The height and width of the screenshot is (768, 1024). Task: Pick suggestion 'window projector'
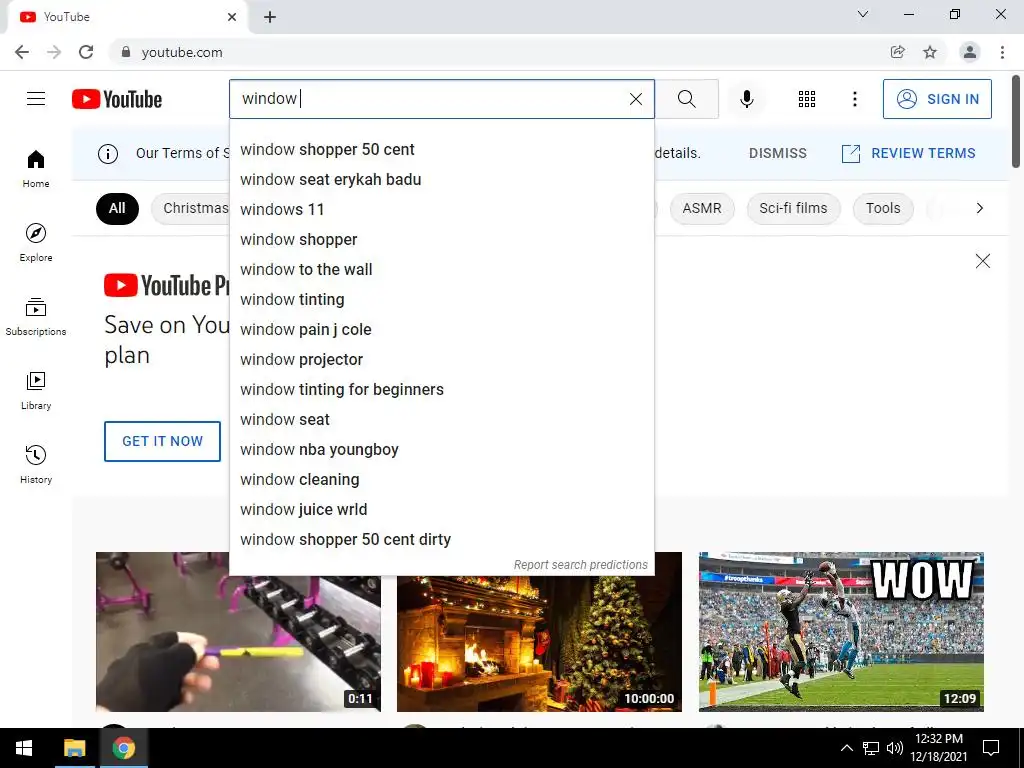(442, 360)
